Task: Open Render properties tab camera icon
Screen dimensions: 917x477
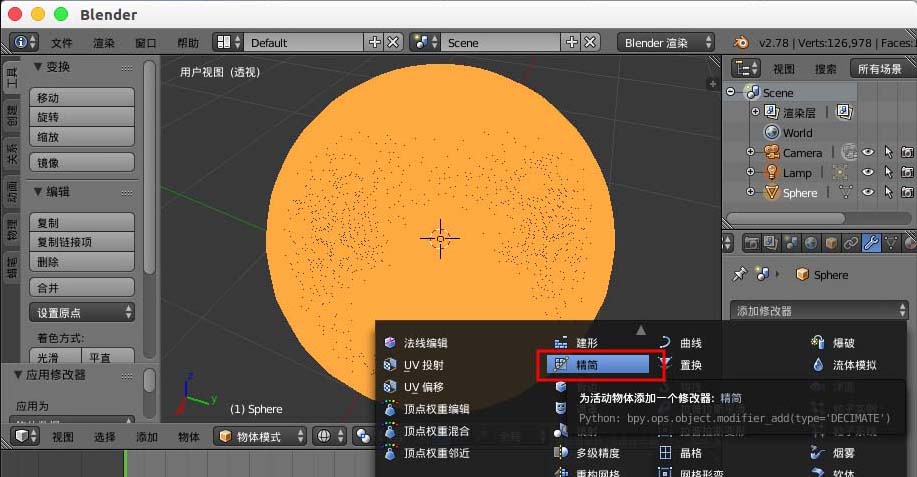Action: pos(751,243)
